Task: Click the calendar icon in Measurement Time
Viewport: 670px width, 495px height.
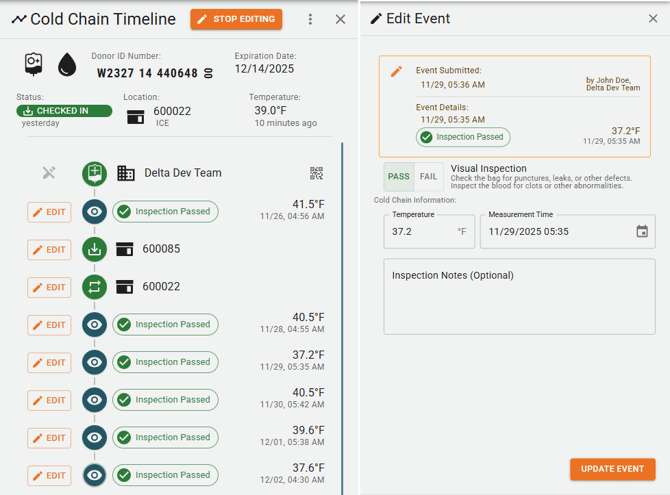Action: pos(642,231)
